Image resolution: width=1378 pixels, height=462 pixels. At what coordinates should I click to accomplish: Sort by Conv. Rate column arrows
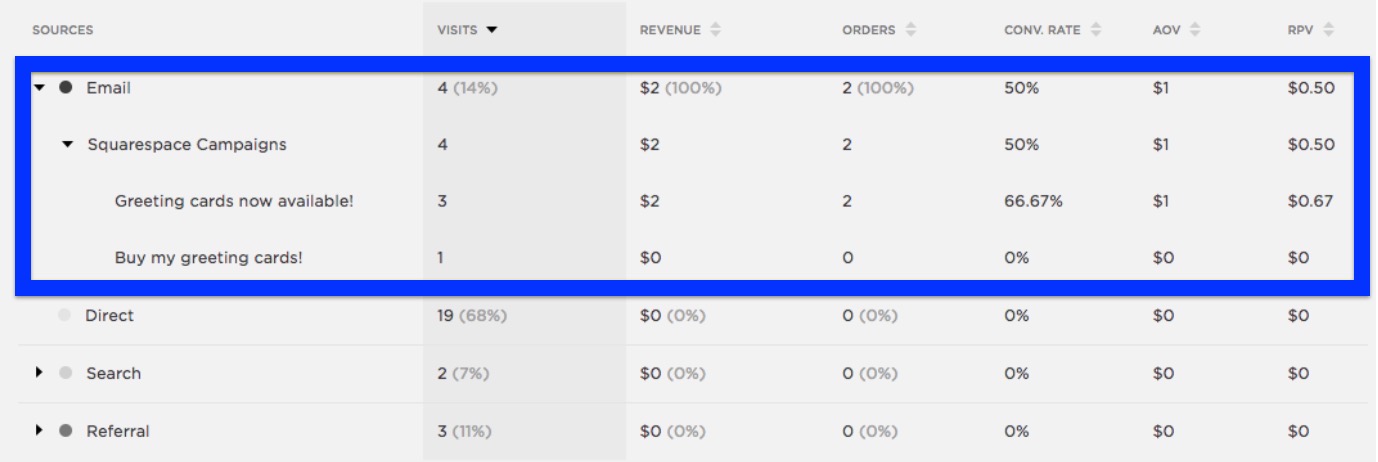tap(1096, 30)
